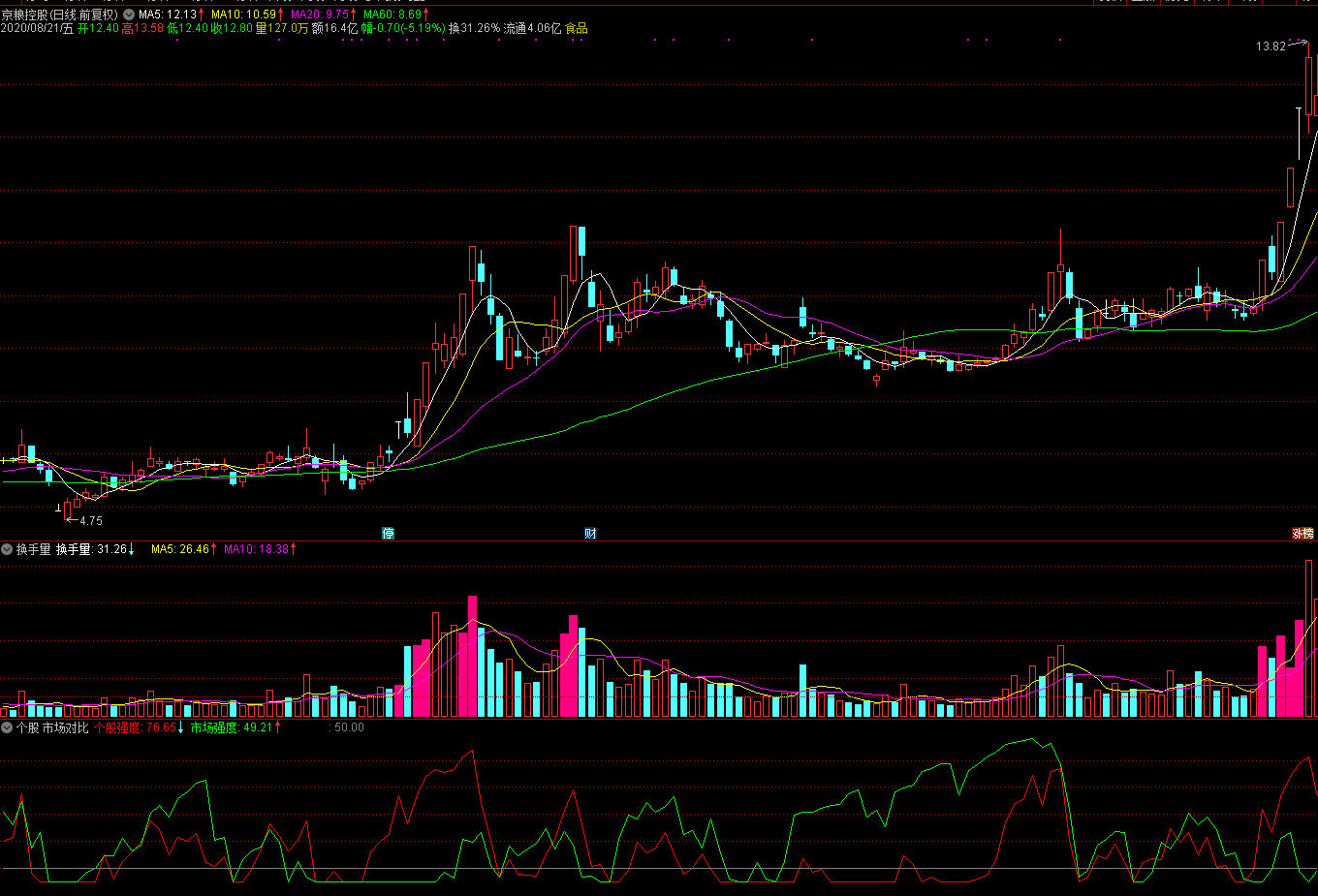
Task: Open the 食品 sector link
Action: [x=577, y=28]
